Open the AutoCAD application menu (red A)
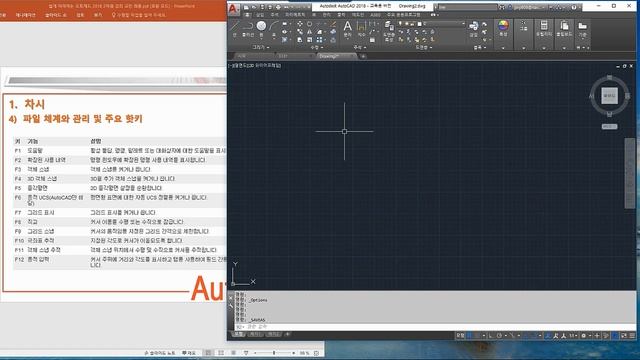Image resolution: width=640 pixels, height=360 pixels. click(234, 9)
